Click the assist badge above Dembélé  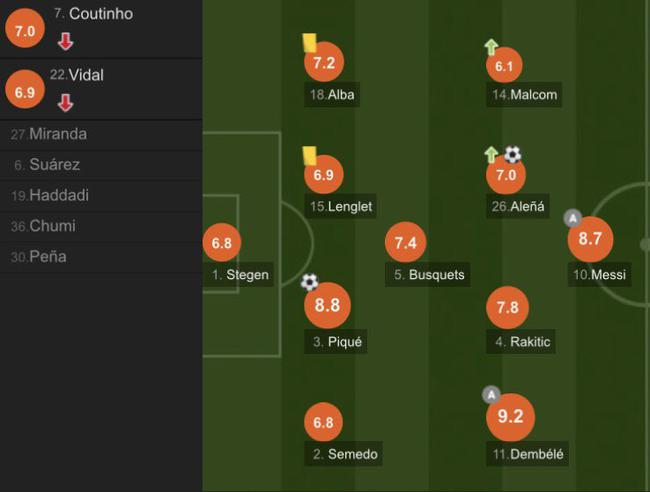[x=490, y=394]
